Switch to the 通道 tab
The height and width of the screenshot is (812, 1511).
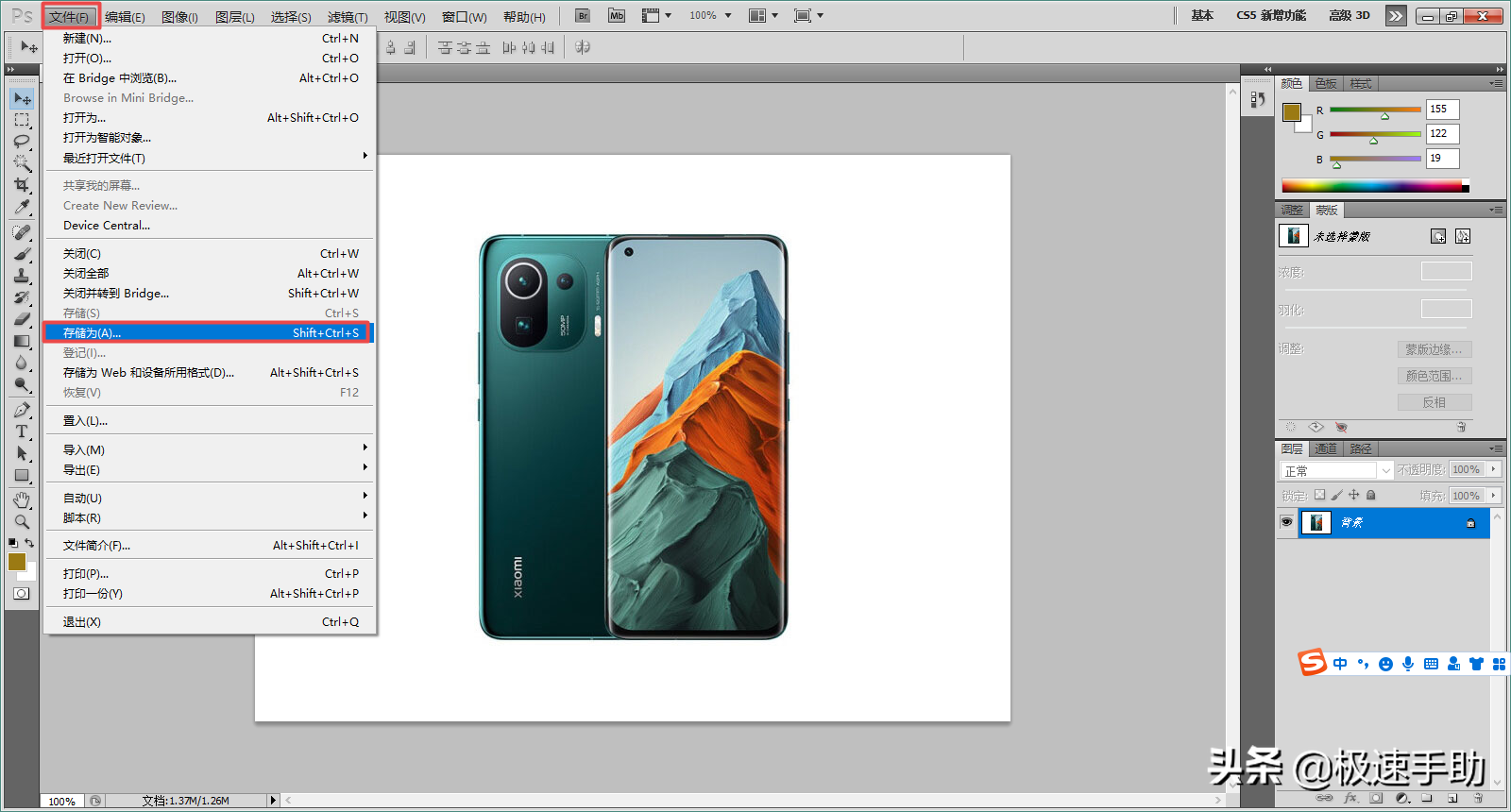pyautogui.click(x=1326, y=449)
